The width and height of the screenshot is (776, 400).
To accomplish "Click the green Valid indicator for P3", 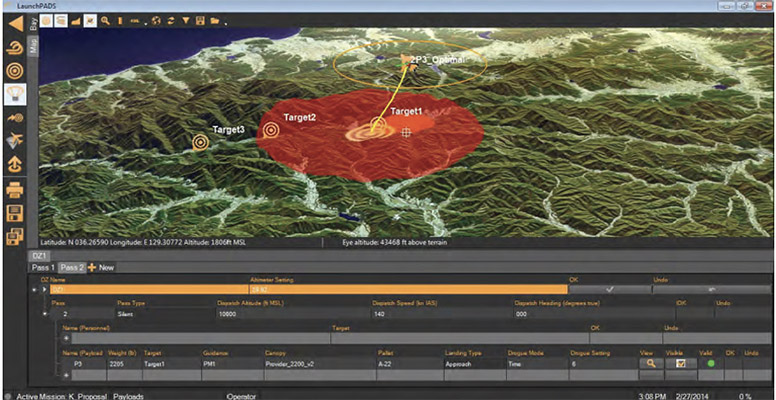I will pos(709,364).
